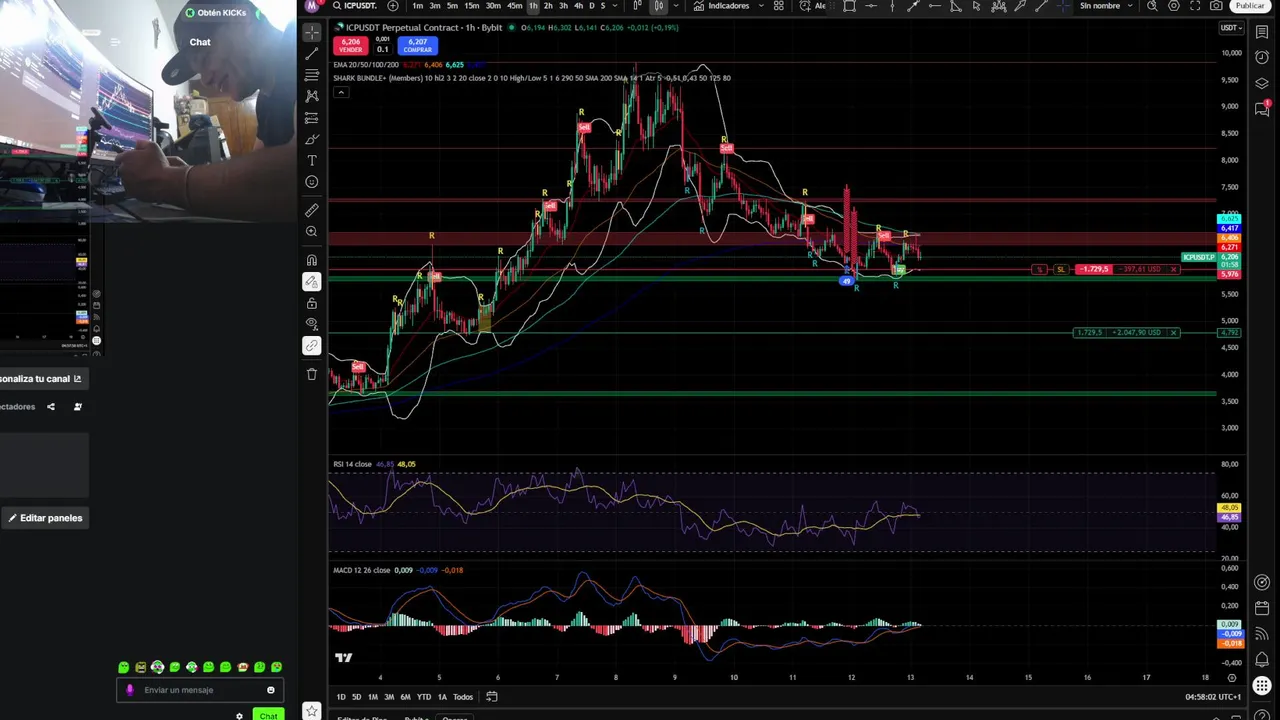Select the 1D date range
Image resolution: width=1280 pixels, height=720 pixels.
(341, 697)
